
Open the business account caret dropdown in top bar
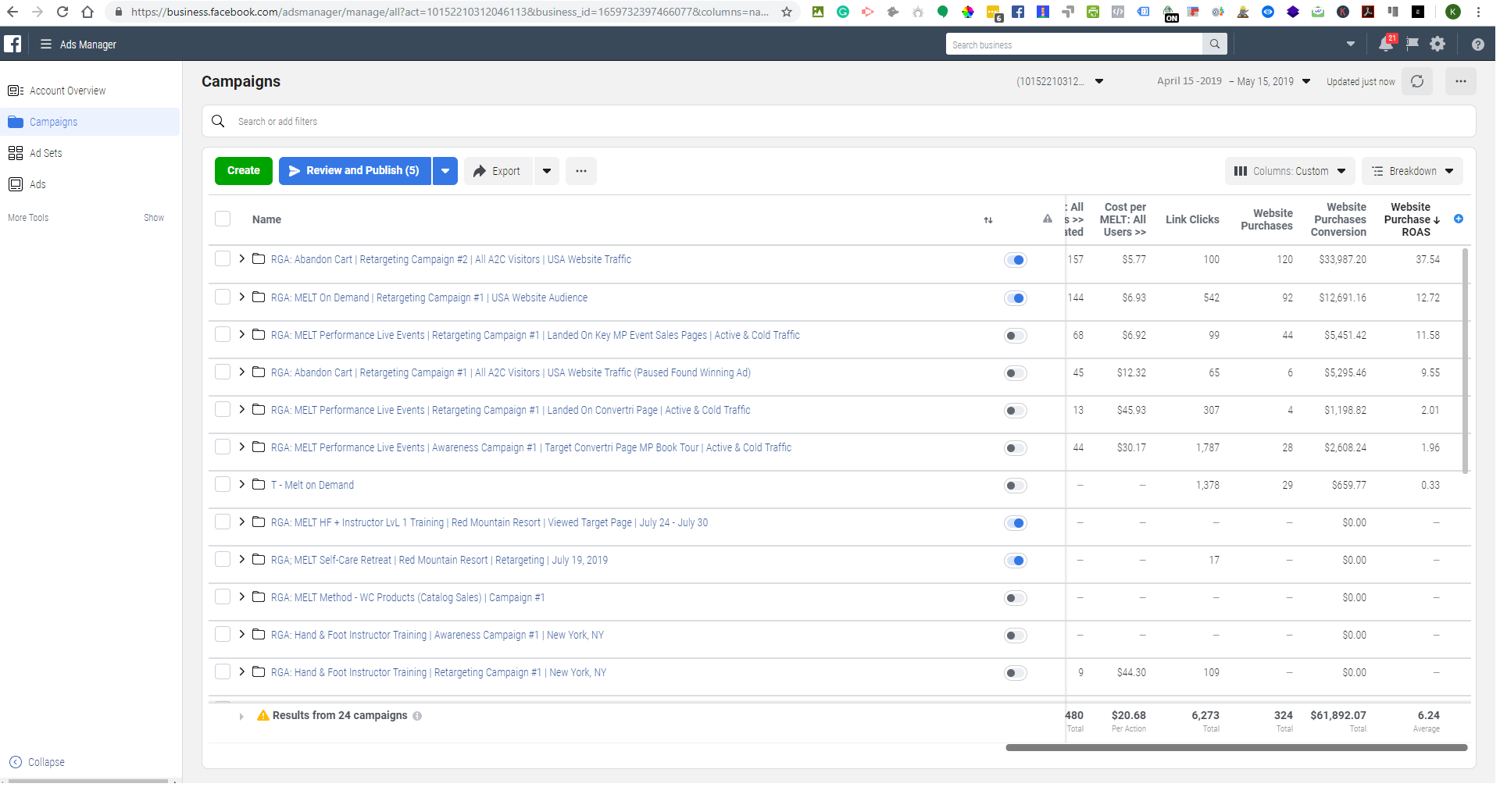click(x=1351, y=45)
